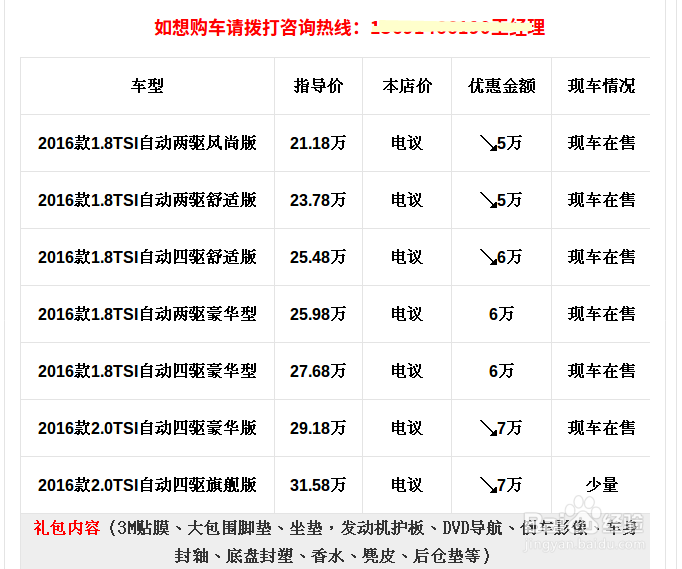Click 电议 in the 2.0TSI豪华版 row
This screenshot has height=569, width=682.
pyautogui.click(x=407, y=428)
